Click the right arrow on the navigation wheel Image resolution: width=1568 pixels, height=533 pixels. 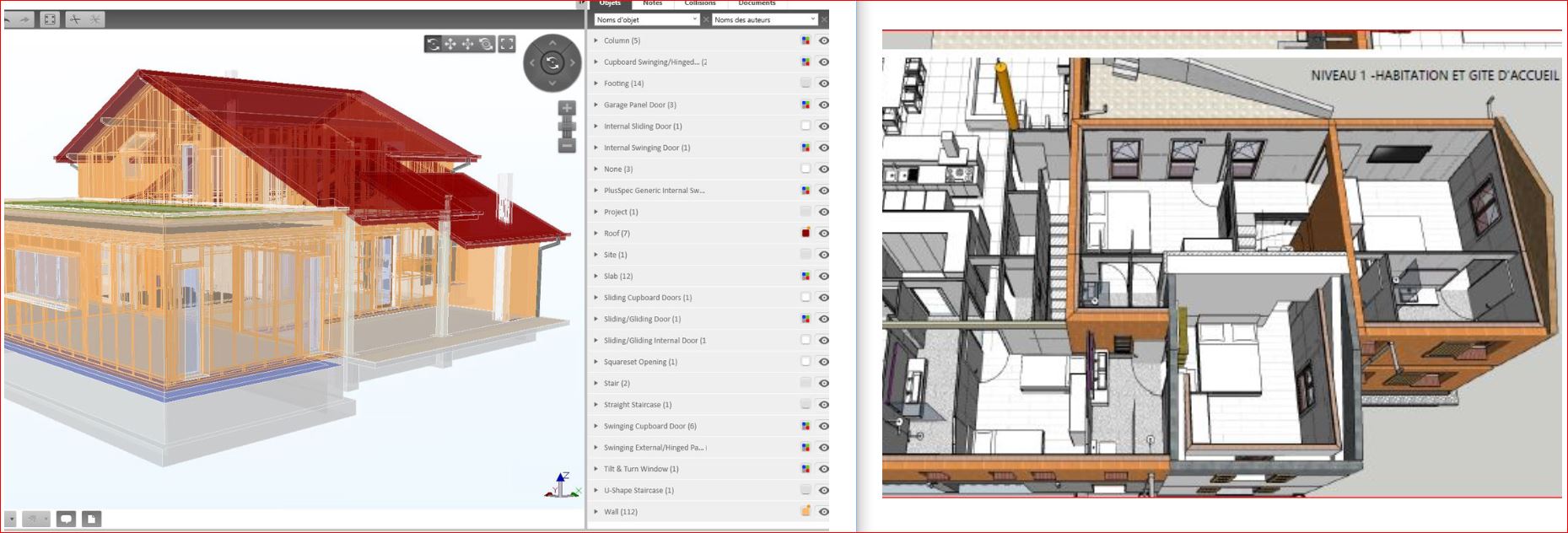573,62
